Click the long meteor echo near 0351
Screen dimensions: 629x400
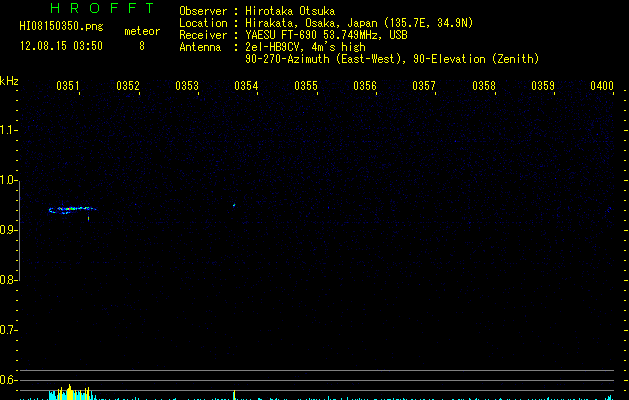(x=72, y=209)
